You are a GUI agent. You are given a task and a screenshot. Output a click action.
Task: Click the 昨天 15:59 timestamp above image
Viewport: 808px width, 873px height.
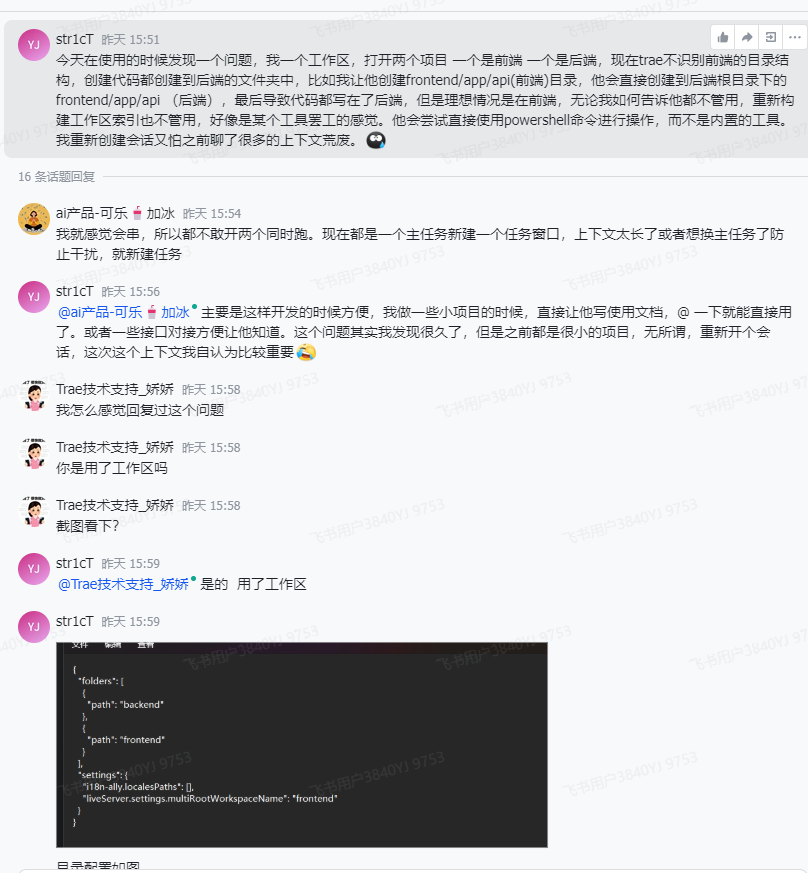130,621
